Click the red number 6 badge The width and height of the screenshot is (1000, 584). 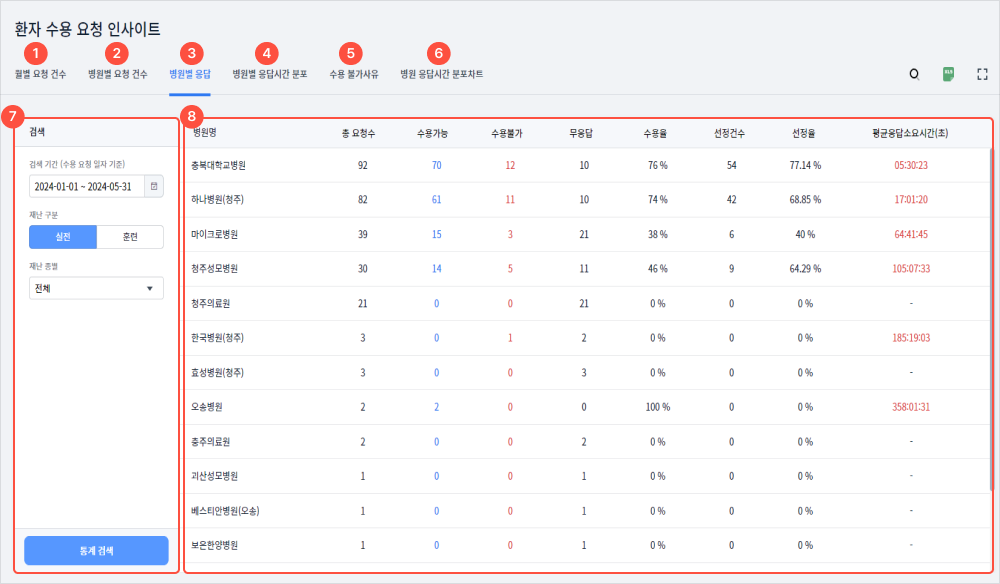(438, 53)
